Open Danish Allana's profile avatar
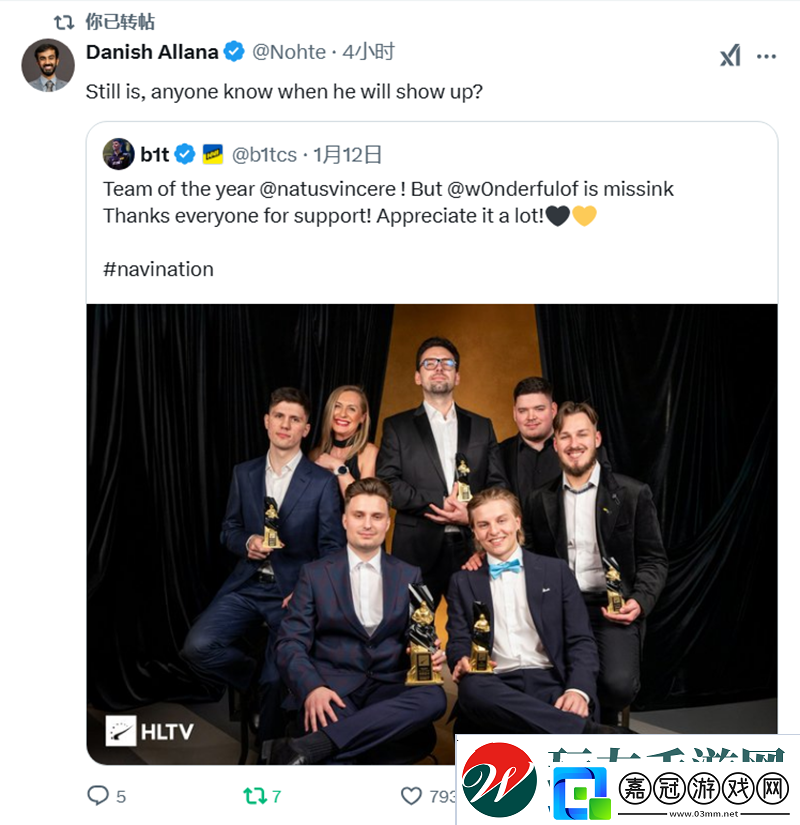800x825 pixels. coord(48,65)
